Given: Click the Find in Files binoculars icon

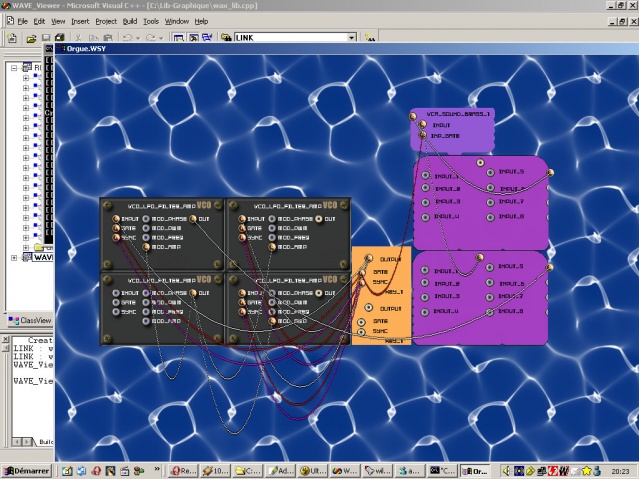Looking at the screenshot, I should click(222, 37).
